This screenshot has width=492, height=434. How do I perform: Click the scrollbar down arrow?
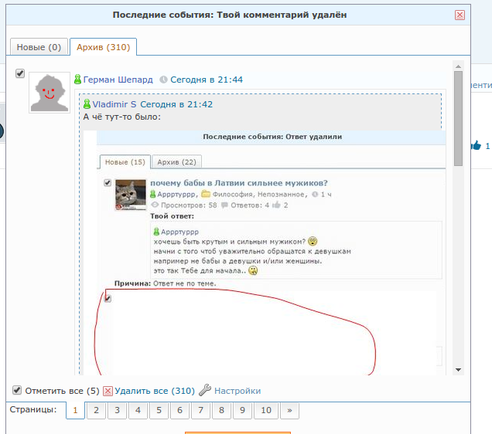pos(458,370)
